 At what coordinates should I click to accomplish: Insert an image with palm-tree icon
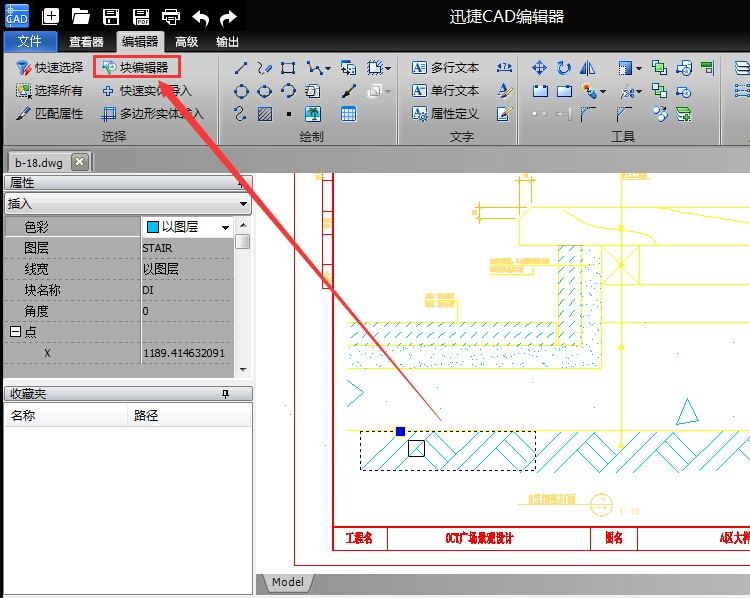click(313, 114)
